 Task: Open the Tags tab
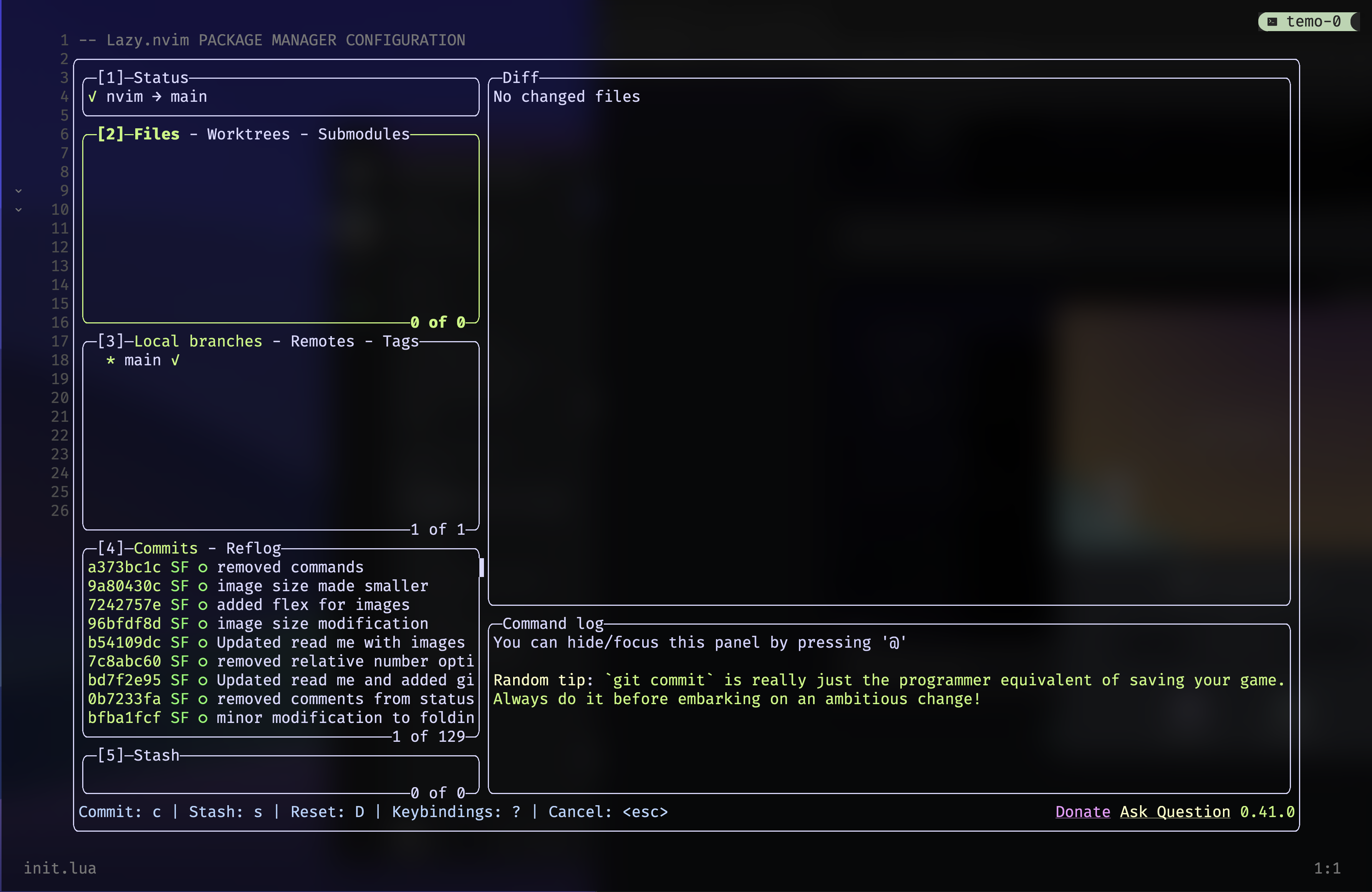[401, 342]
